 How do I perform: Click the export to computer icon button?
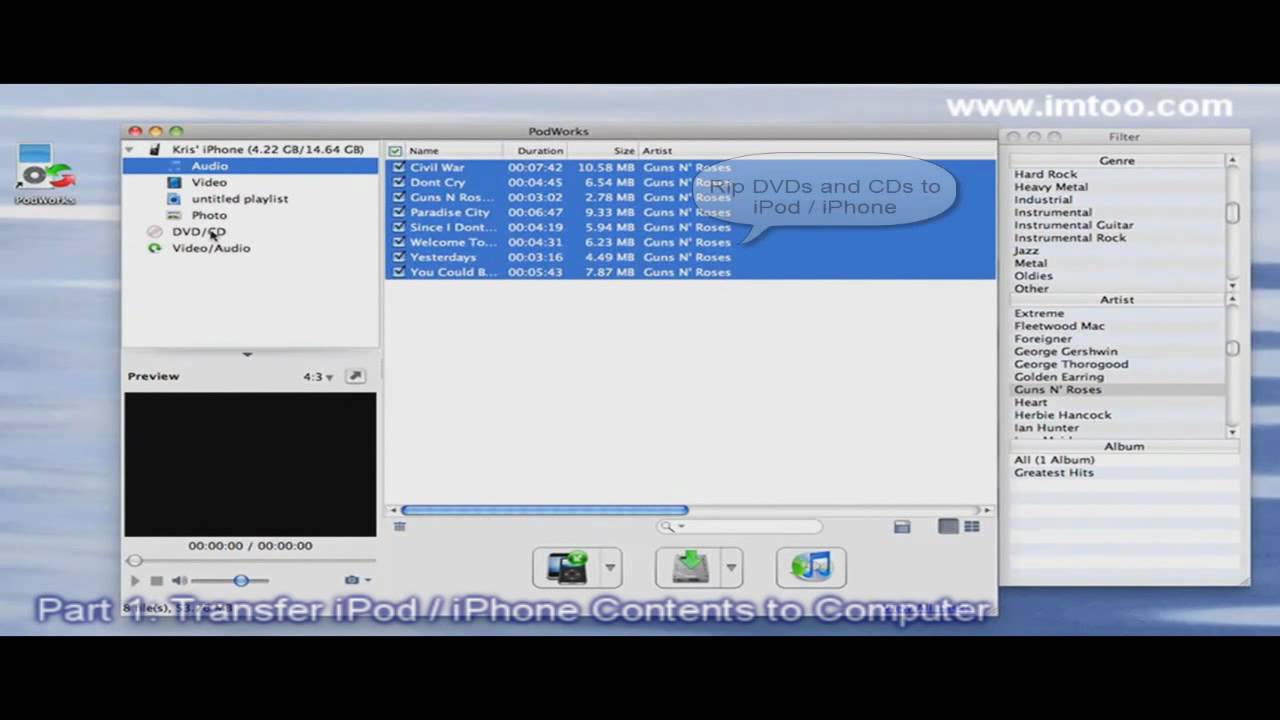pyautogui.click(x=688, y=567)
